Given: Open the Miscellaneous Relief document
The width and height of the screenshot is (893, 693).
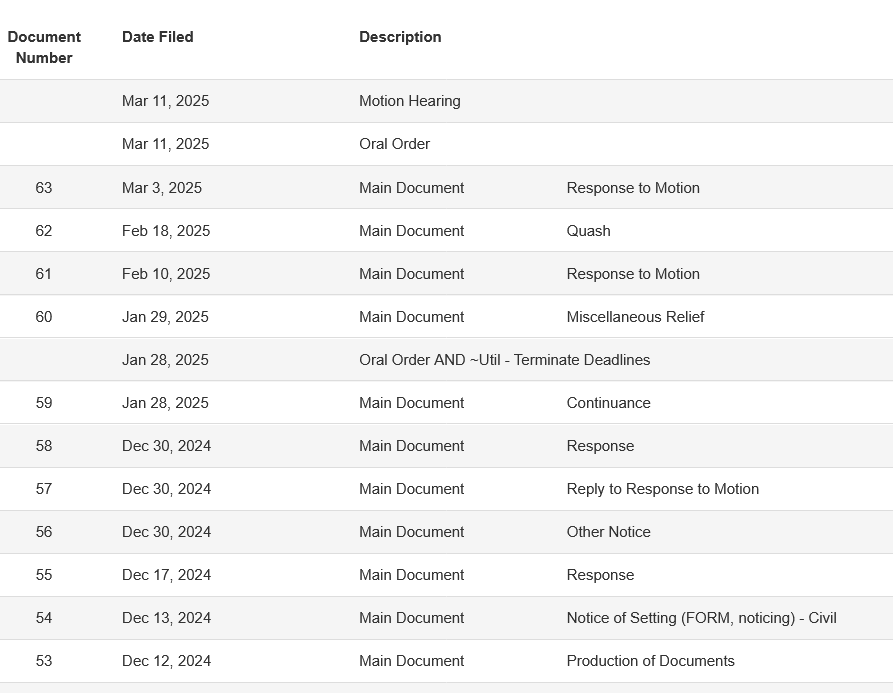Looking at the screenshot, I should click(636, 317).
